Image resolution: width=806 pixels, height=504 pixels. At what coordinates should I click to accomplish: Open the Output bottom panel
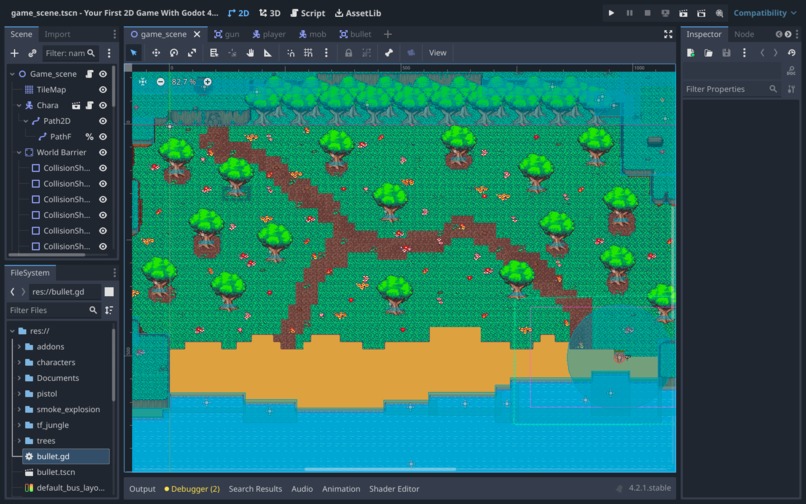(x=142, y=489)
